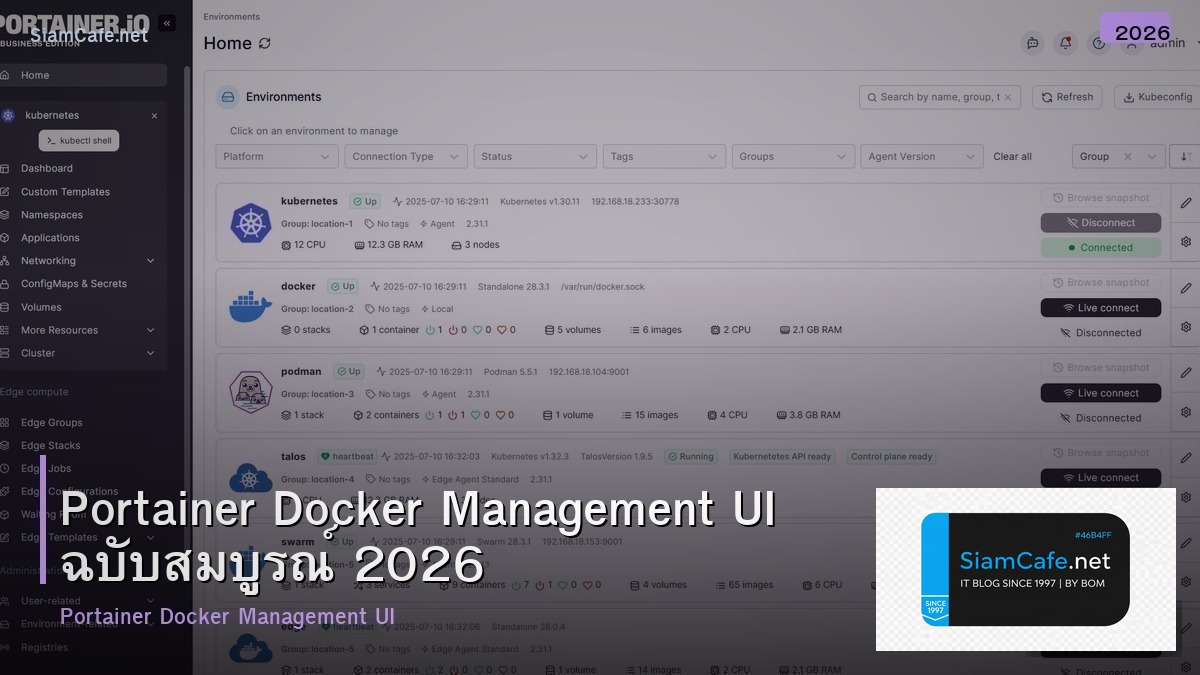This screenshot has width=1200, height=675.
Task: Click the Live connect button for podman
Action: pos(1100,392)
